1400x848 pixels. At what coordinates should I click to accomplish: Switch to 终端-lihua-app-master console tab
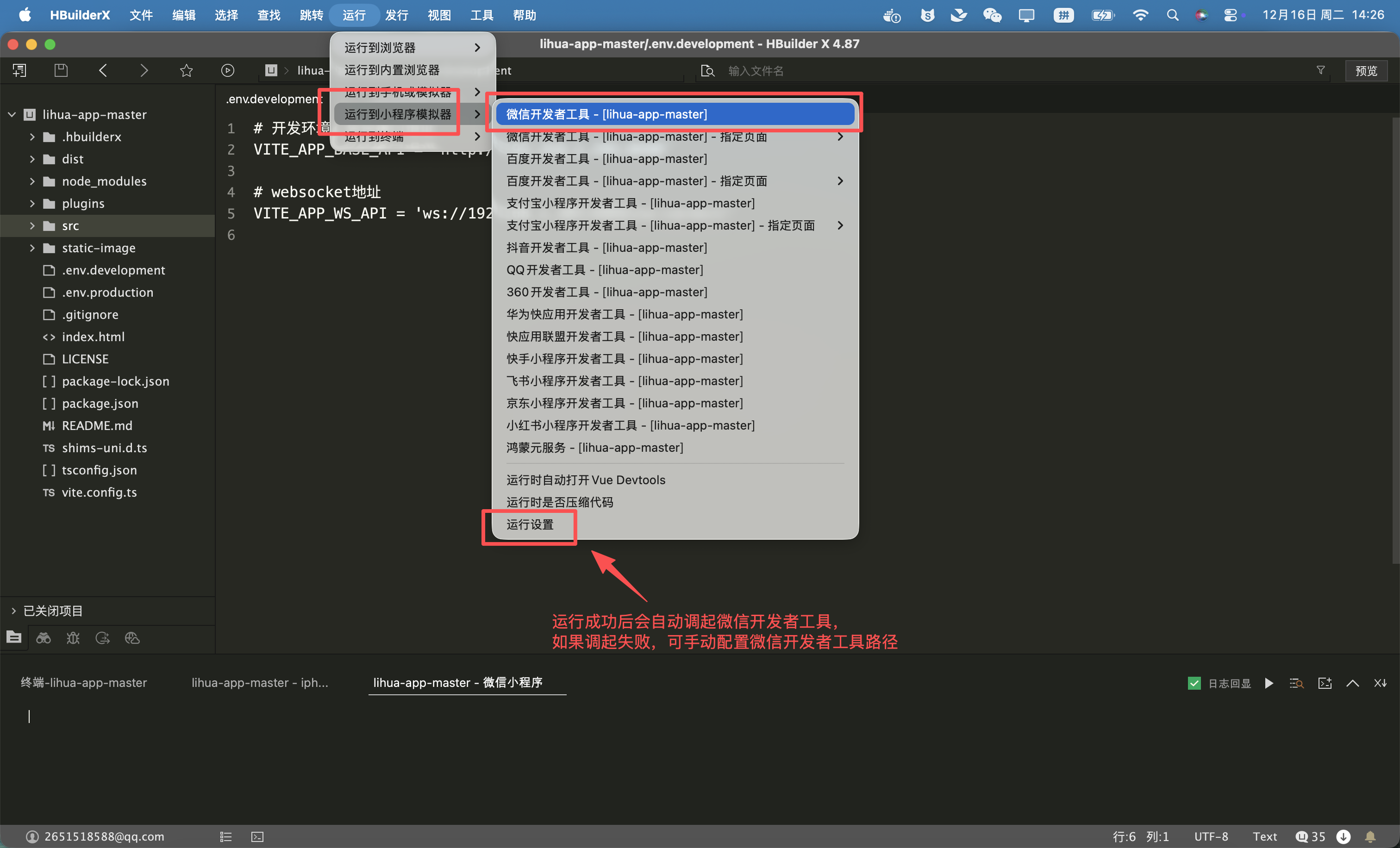(x=83, y=683)
